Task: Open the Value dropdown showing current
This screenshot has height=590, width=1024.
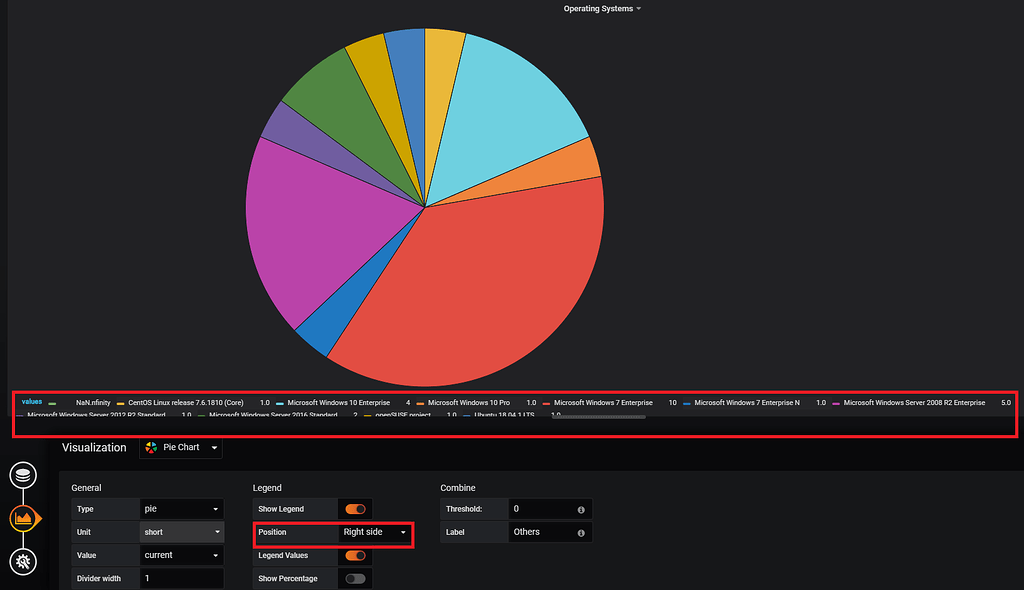Action: 181,555
